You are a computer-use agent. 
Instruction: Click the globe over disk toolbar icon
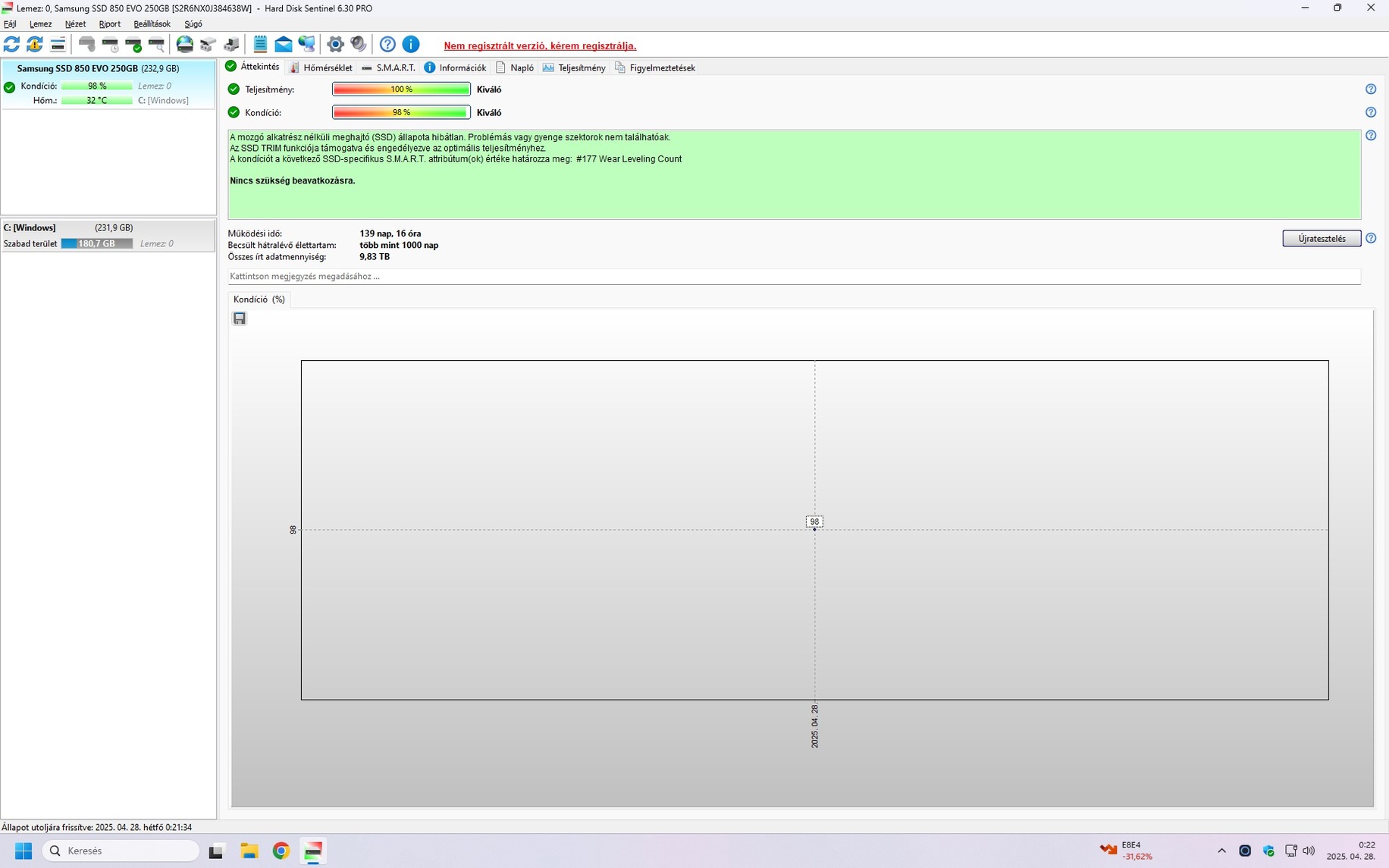pyautogui.click(x=184, y=44)
